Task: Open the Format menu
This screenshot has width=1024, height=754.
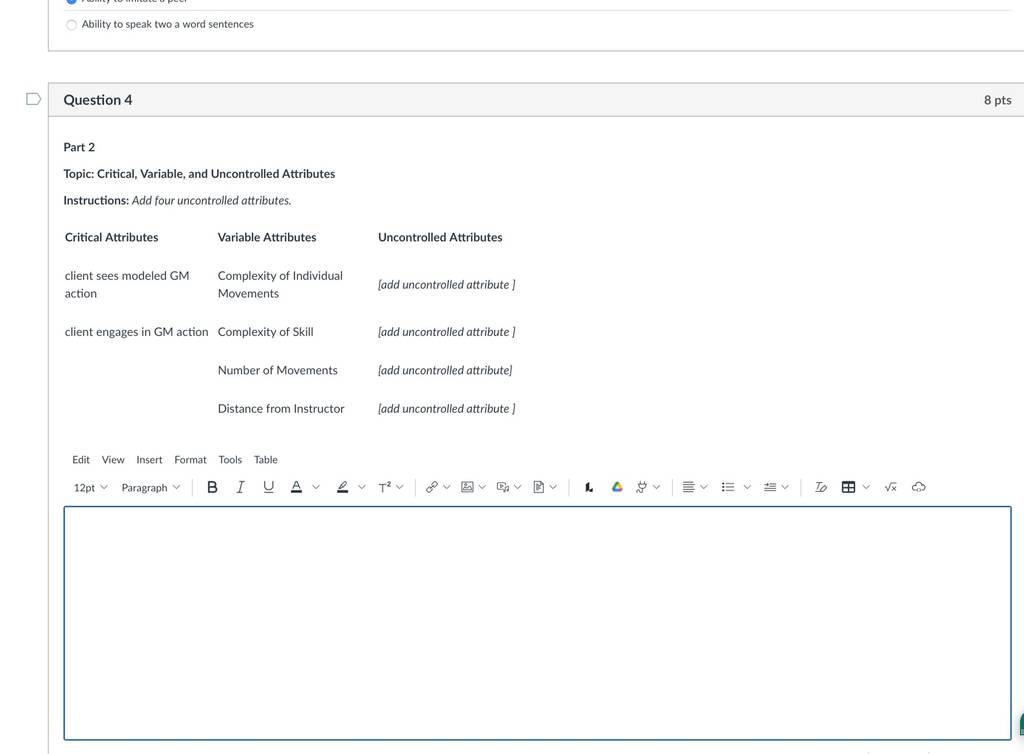Action: click(190, 460)
